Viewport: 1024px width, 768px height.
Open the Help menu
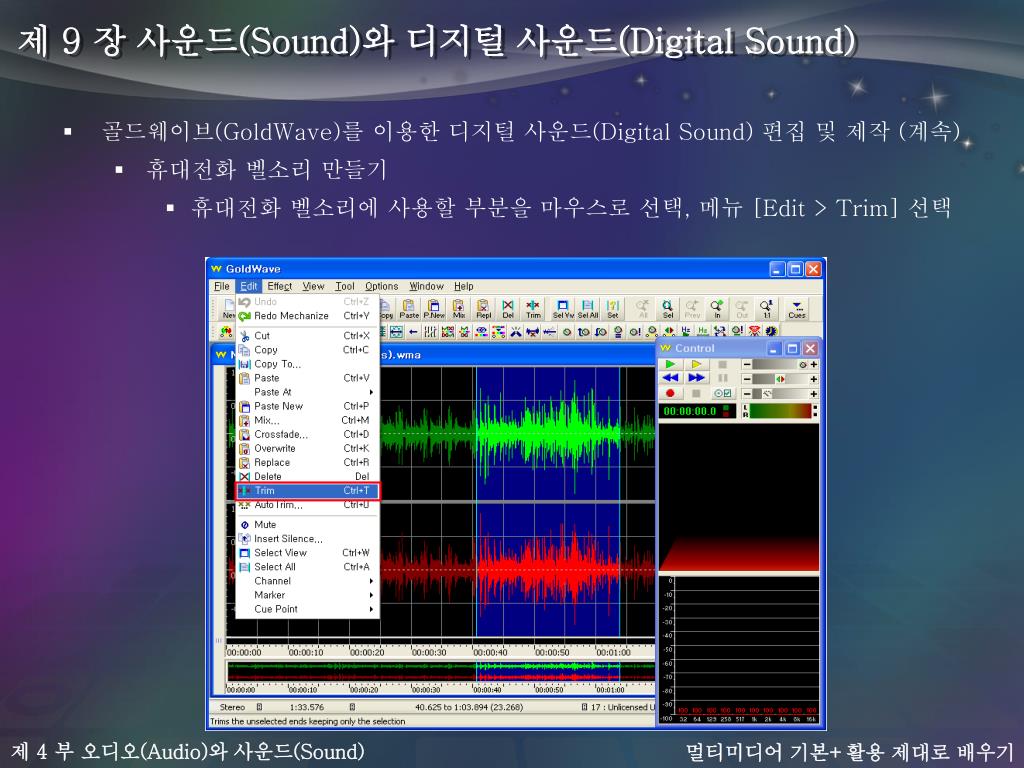coord(464,286)
